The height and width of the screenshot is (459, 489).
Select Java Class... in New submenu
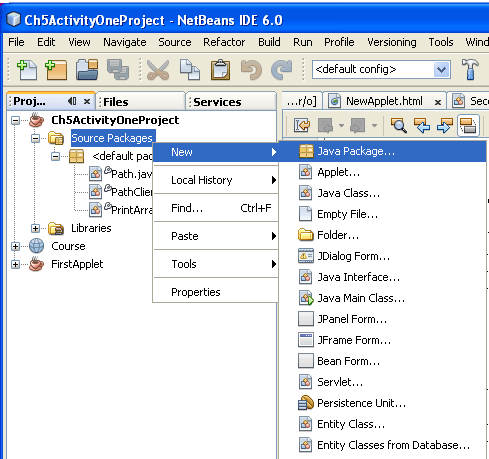click(383, 193)
